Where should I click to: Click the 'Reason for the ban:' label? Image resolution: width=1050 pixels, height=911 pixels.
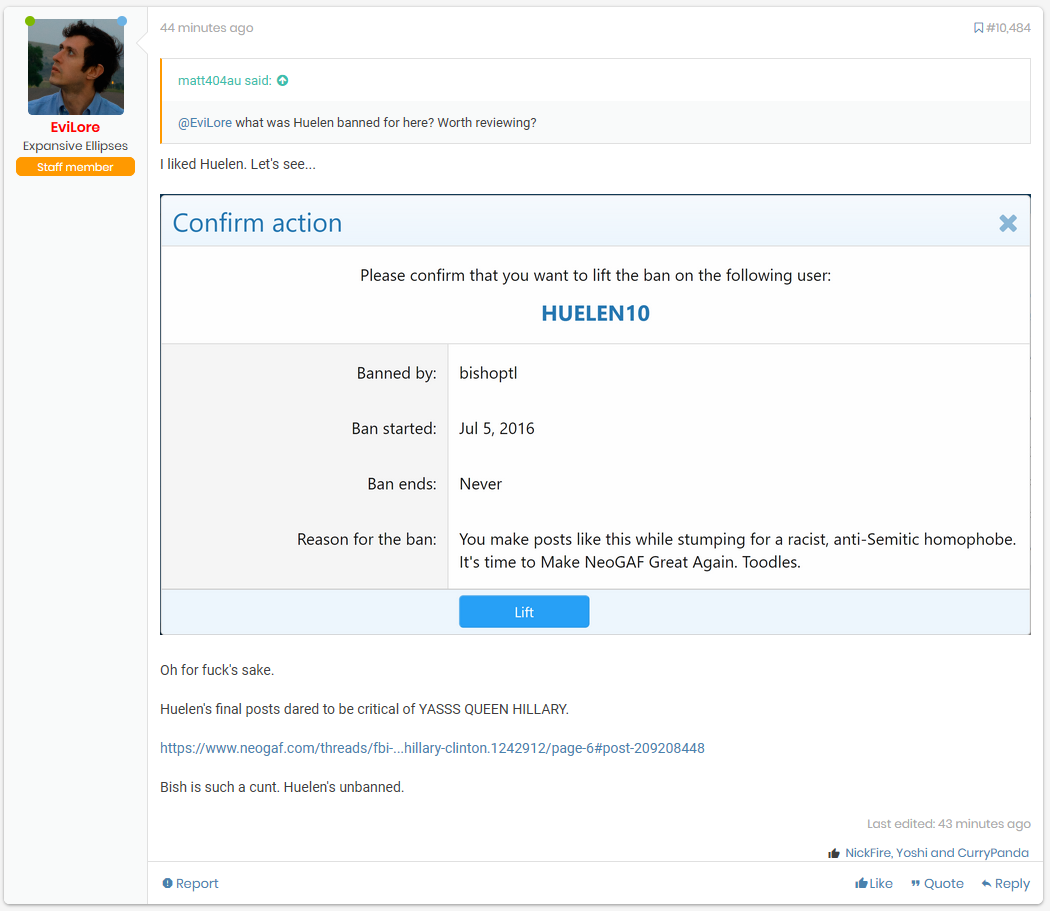coord(366,540)
